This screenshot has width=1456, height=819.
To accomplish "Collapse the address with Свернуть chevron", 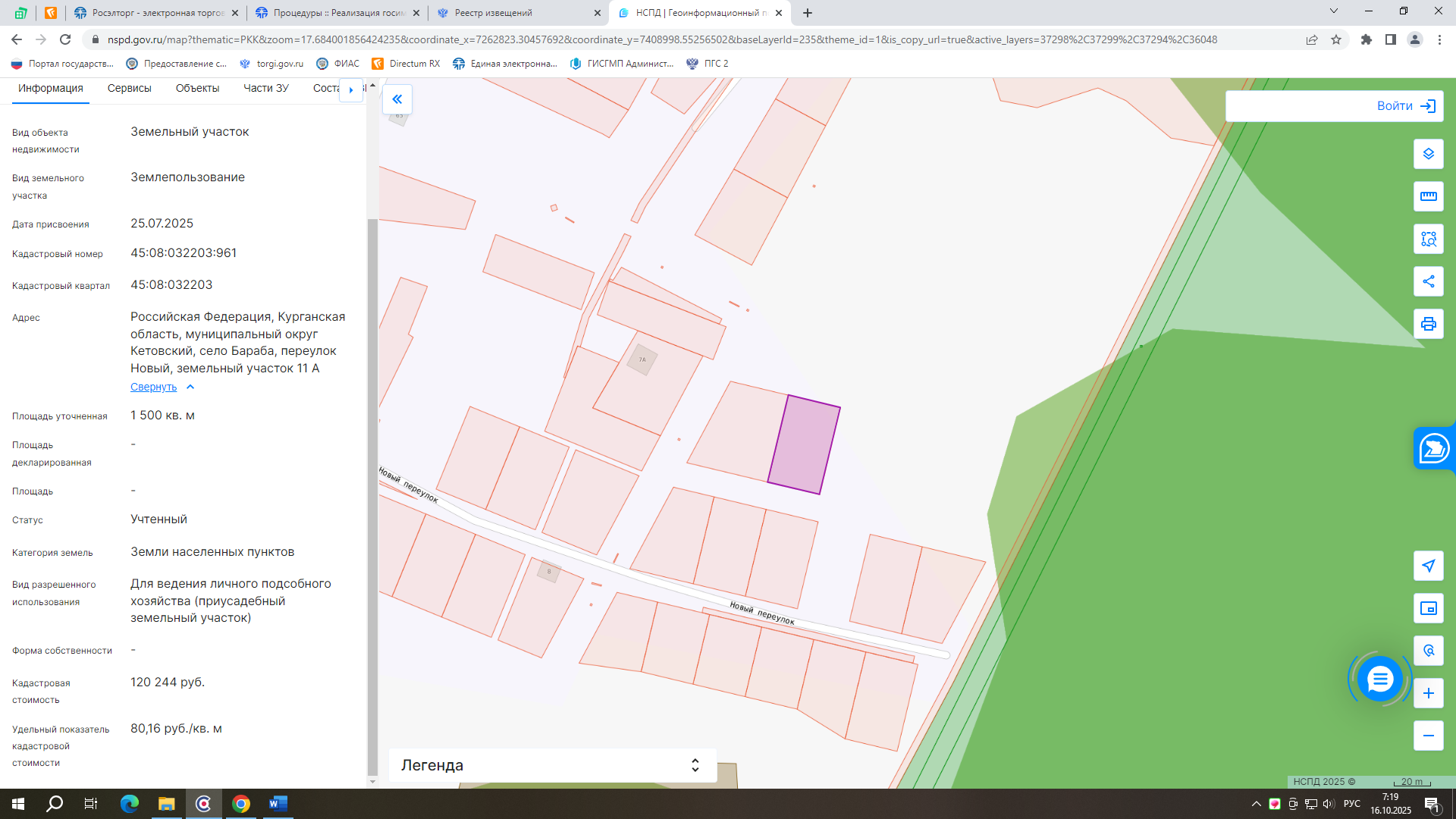I will [x=190, y=387].
